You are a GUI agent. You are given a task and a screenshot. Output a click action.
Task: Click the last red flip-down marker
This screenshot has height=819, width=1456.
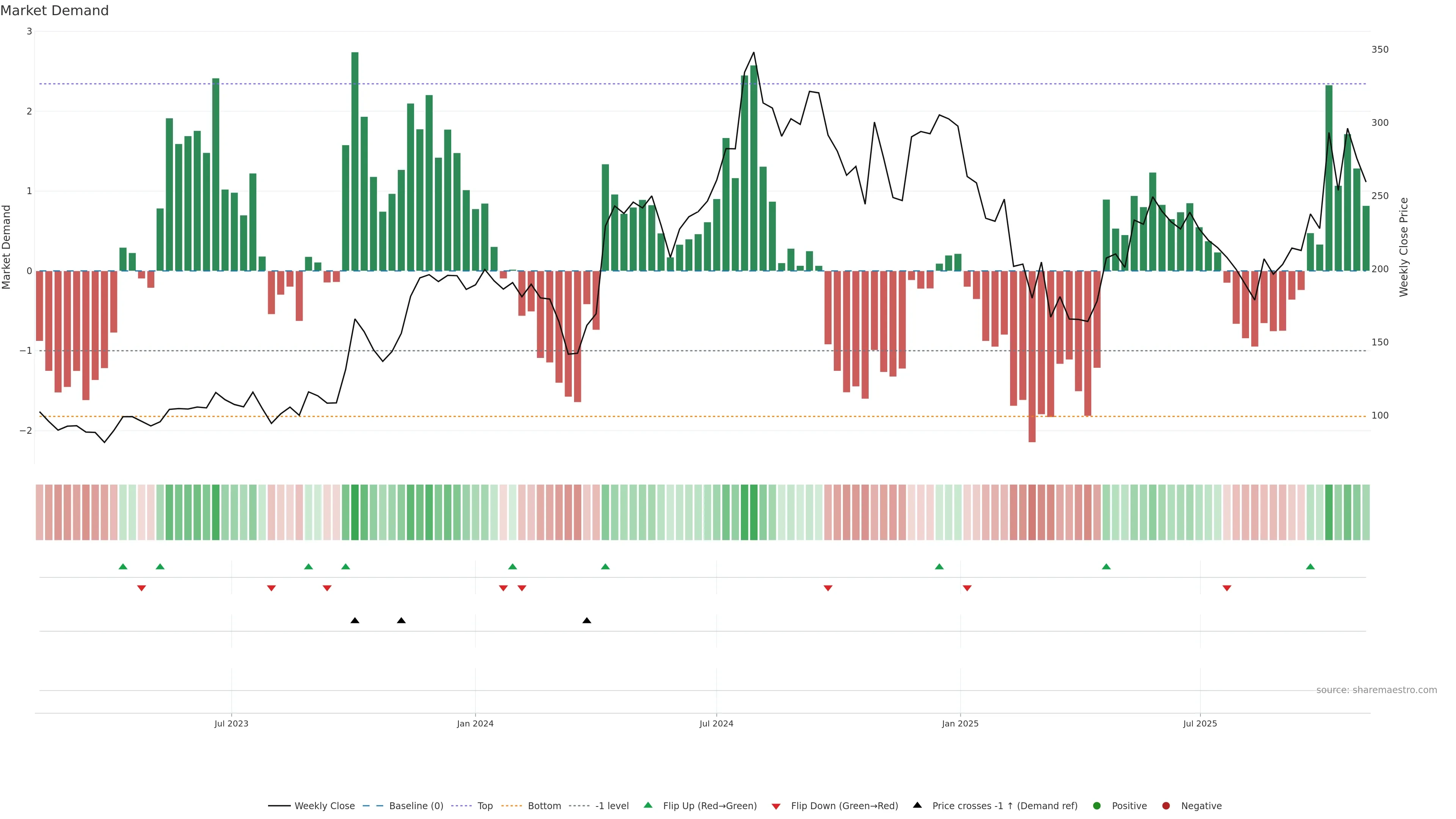tap(1227, 588)
